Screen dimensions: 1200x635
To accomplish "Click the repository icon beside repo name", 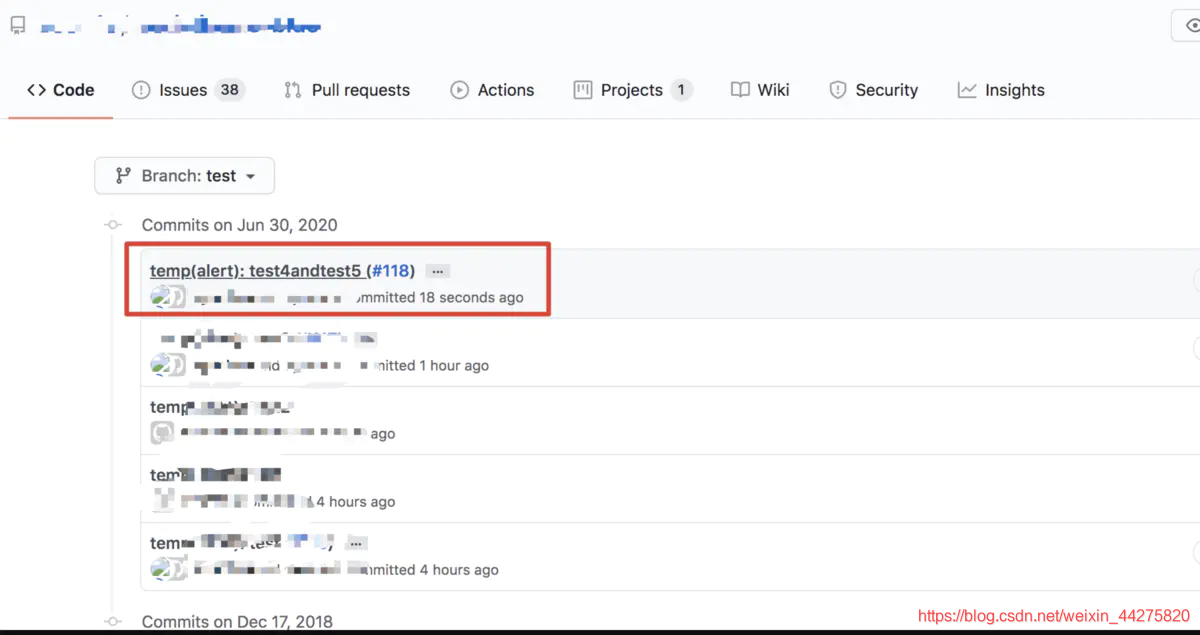I will pyautogui.click(x=18, y=25).
